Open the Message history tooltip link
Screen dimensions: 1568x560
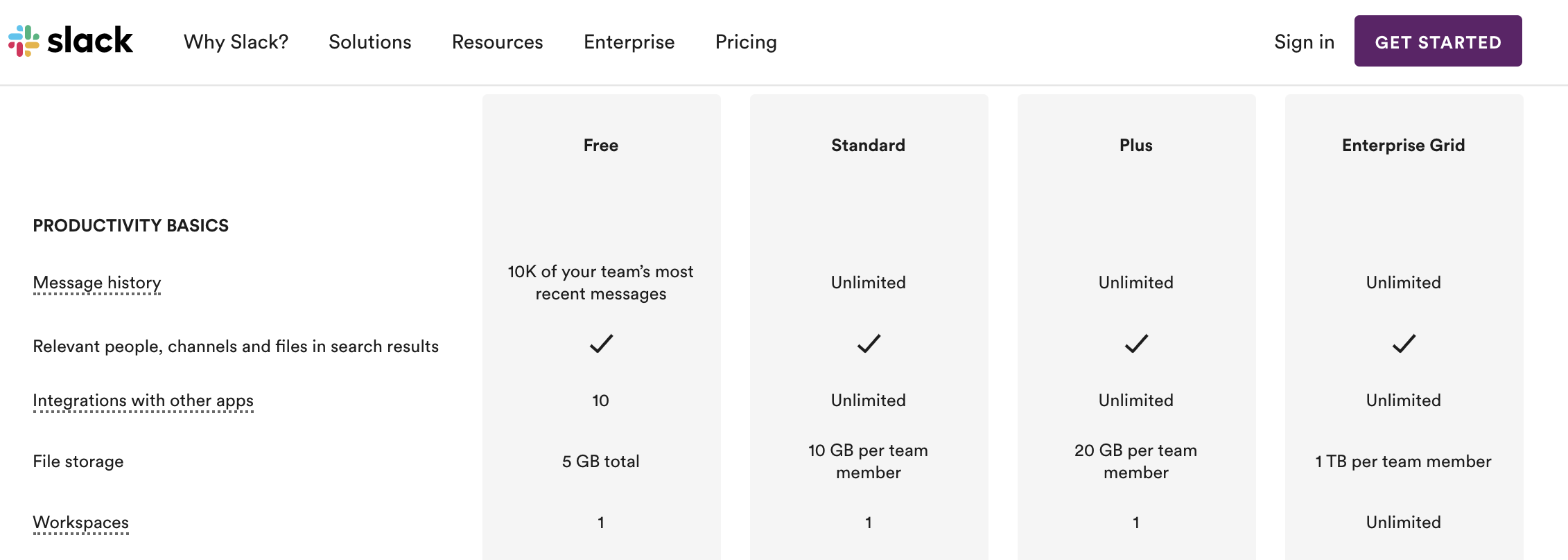tap(97, 283)
